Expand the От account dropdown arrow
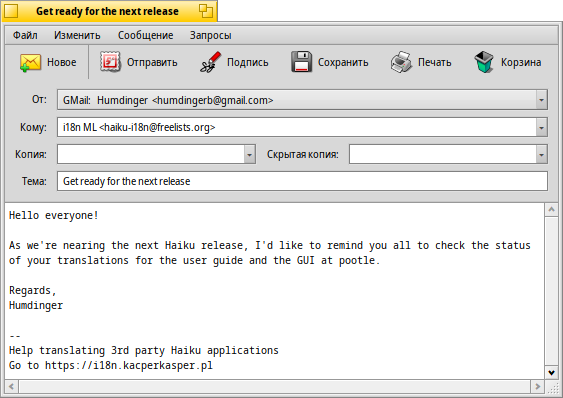563x398 pixels. pos(541,100)
